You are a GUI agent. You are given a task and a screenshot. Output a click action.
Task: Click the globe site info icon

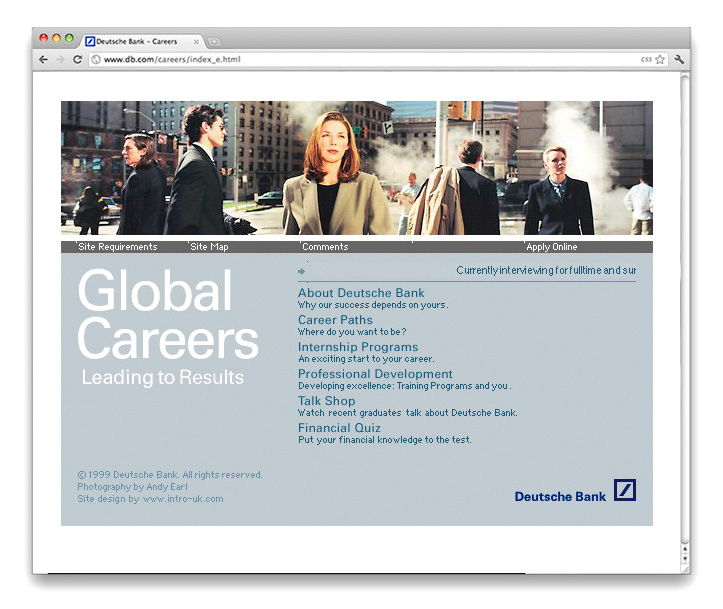coord(96,59)
